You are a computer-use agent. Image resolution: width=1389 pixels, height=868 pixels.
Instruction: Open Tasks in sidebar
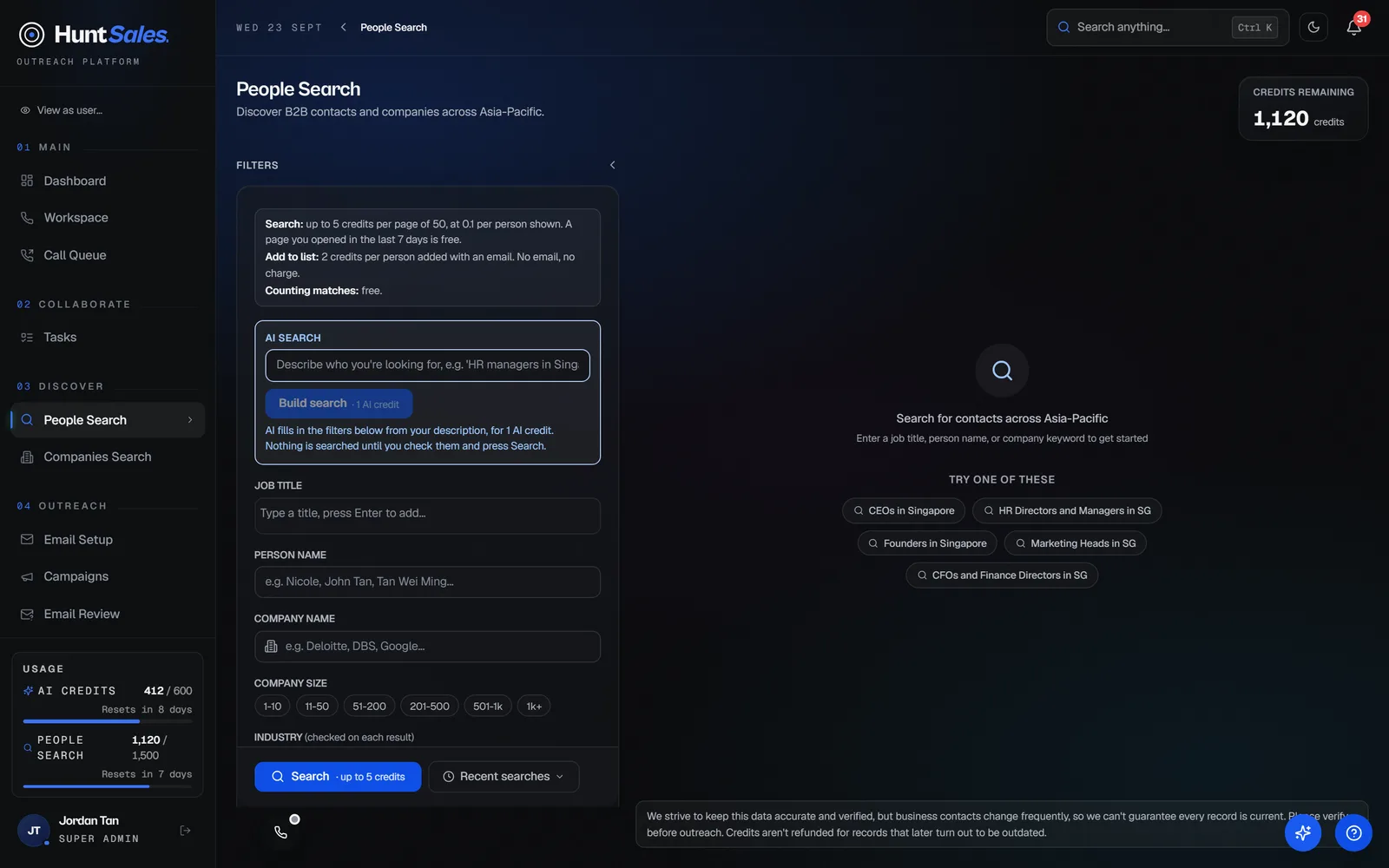(x=108, y=338)
